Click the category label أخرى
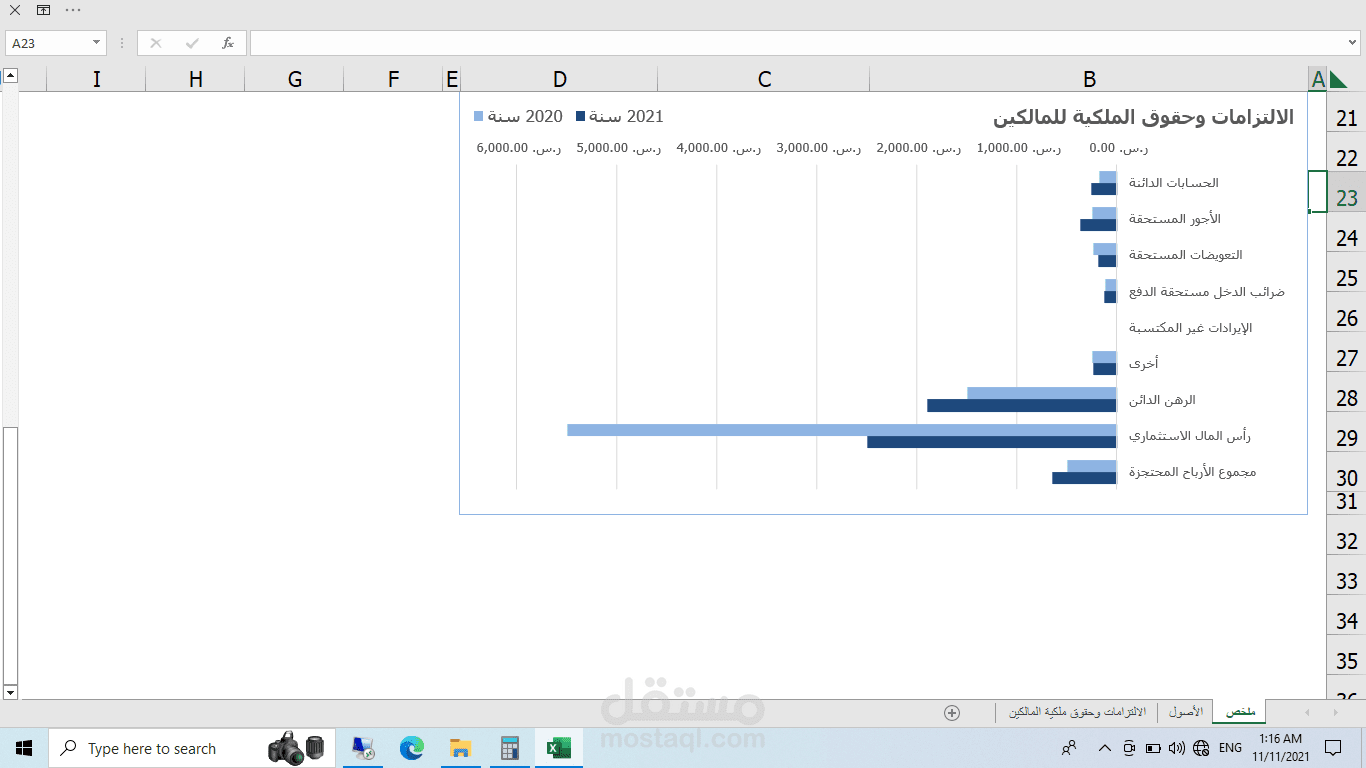Image resolution: width=1366 pixels, height=768 pixels. (1143, 364)
